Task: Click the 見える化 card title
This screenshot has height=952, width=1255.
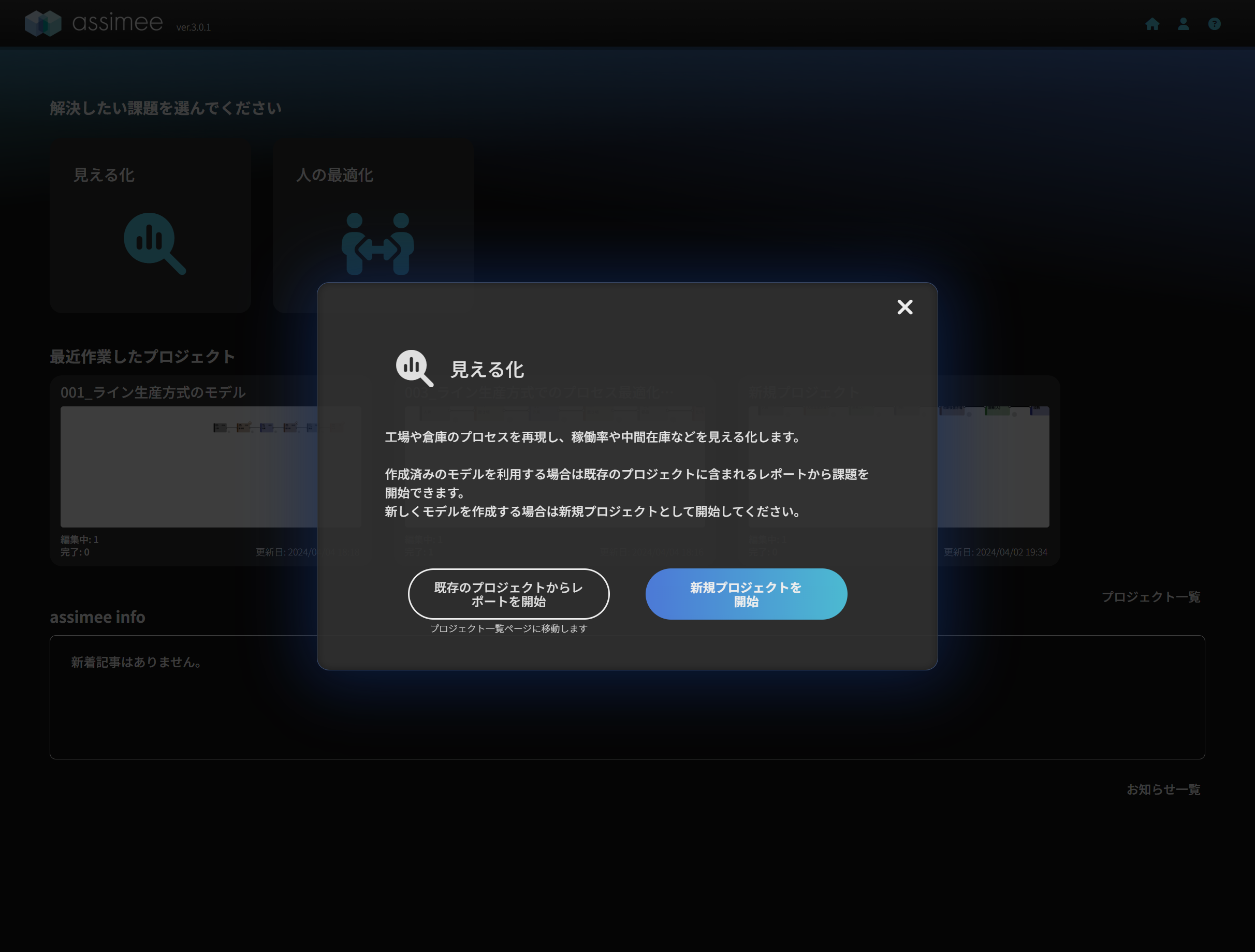Action: [x=104, y=175]
